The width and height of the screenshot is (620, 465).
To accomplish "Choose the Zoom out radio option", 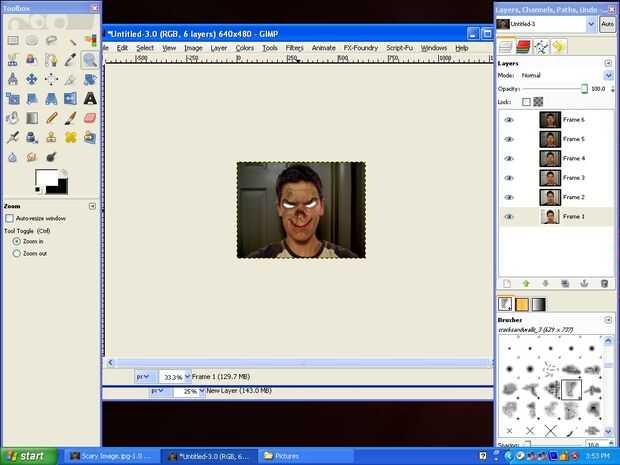I will tap(17, 253).
